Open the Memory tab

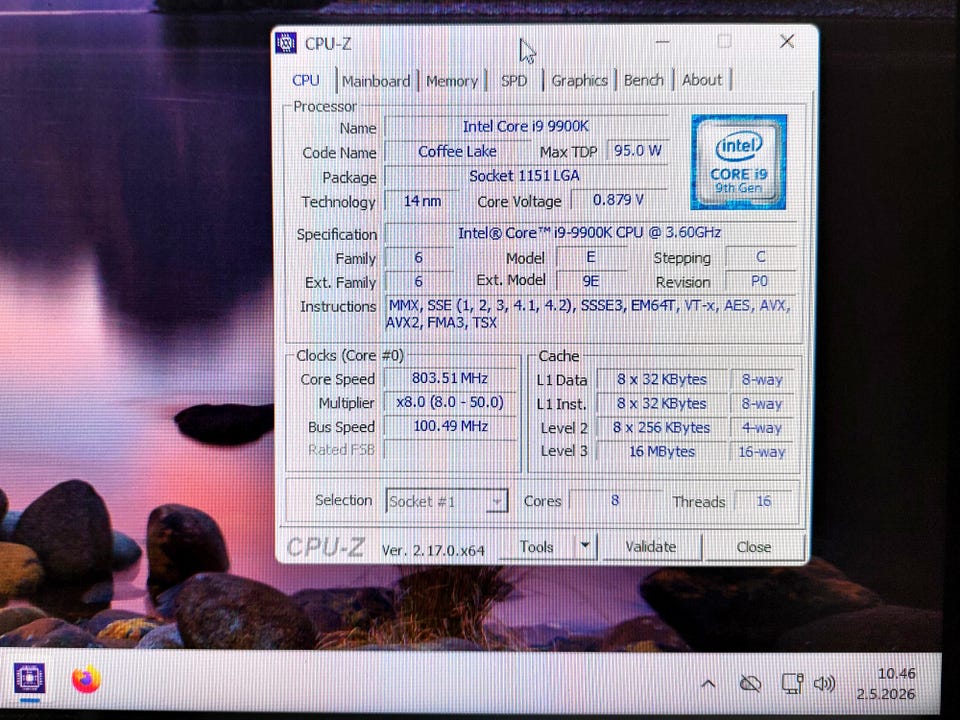pyautogui.click(x=452, y=81)
